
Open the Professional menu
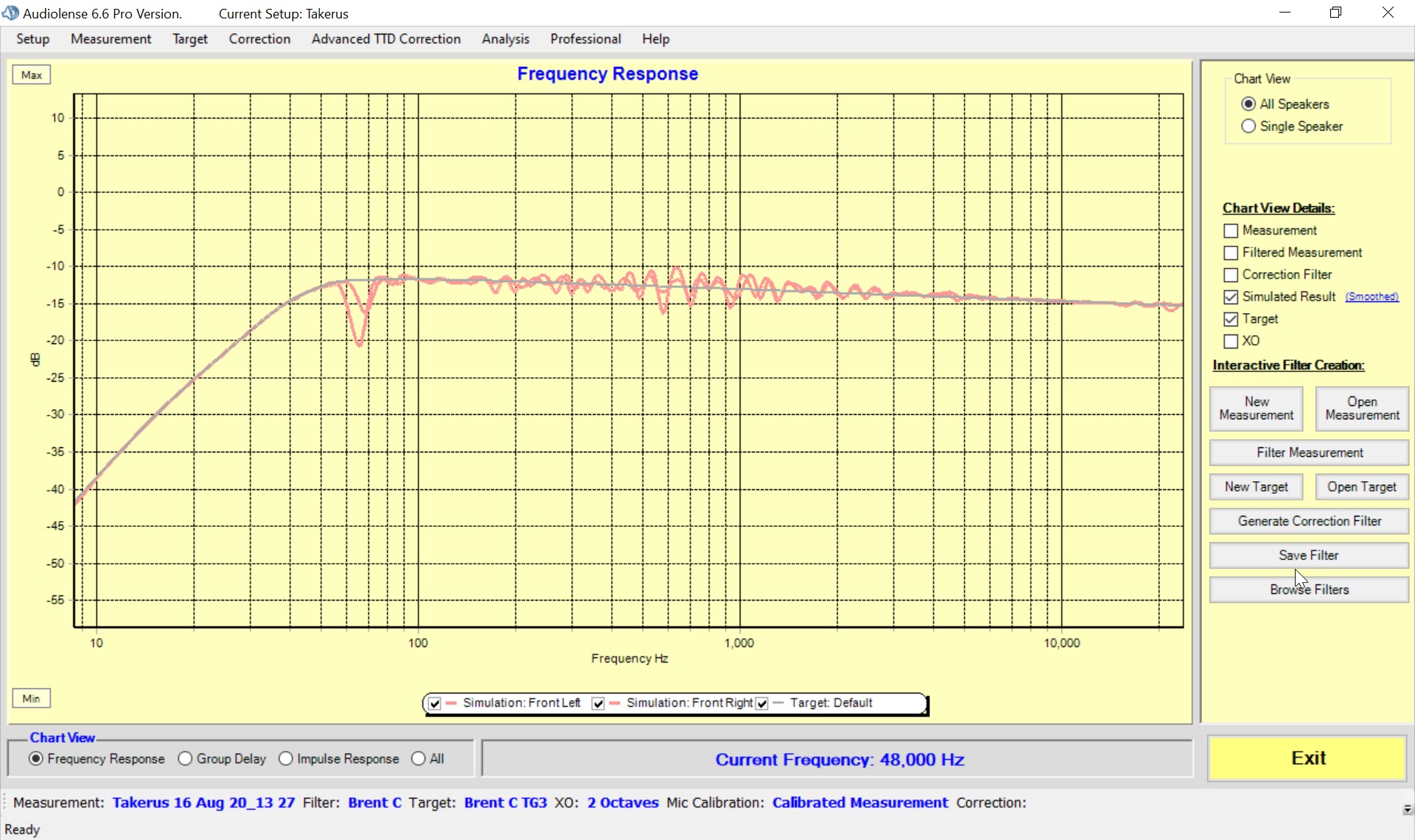pyautogui.click(x=586, y=39)
